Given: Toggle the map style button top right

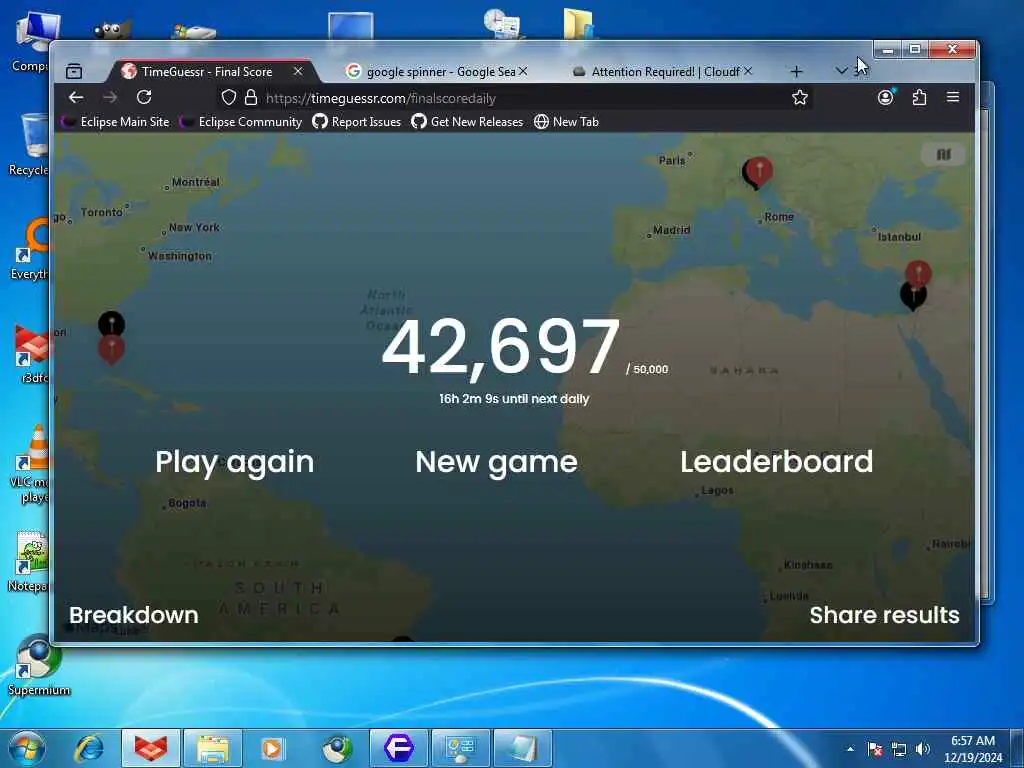Looking at the screenshot, I should coord(943,155).
